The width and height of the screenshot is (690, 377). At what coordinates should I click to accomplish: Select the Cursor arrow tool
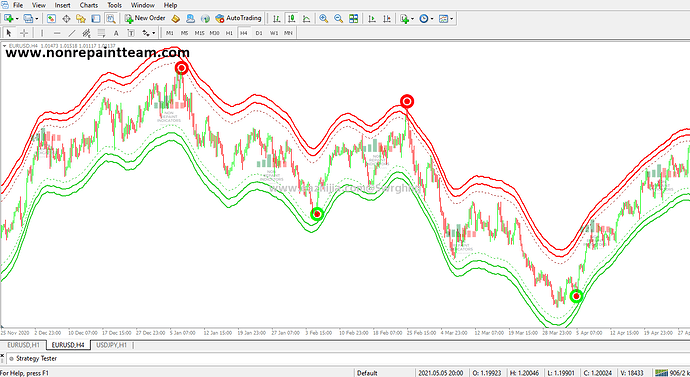[9, 33]
